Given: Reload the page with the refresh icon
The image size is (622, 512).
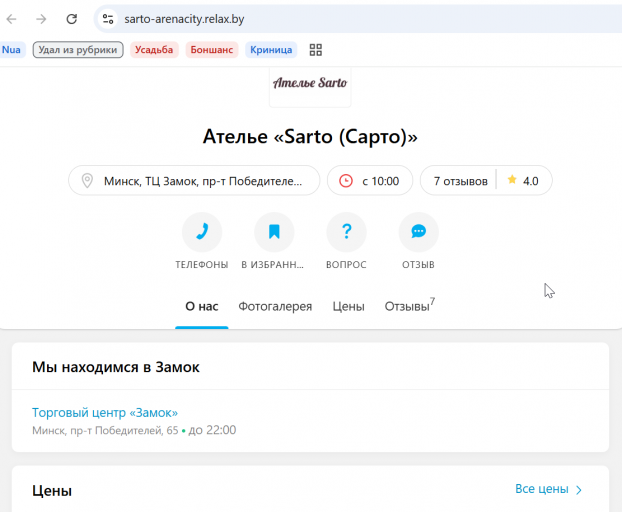Looking at the screenshot, I should pyautogui.click(x=71, y=19).
